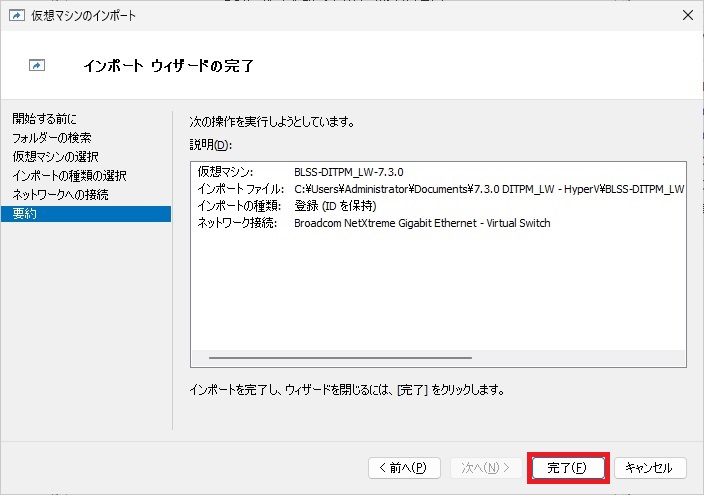This screenshot has height=495, width=704.
Task: Select the 開始する前に wizard step
Action: tap(44, 119)
